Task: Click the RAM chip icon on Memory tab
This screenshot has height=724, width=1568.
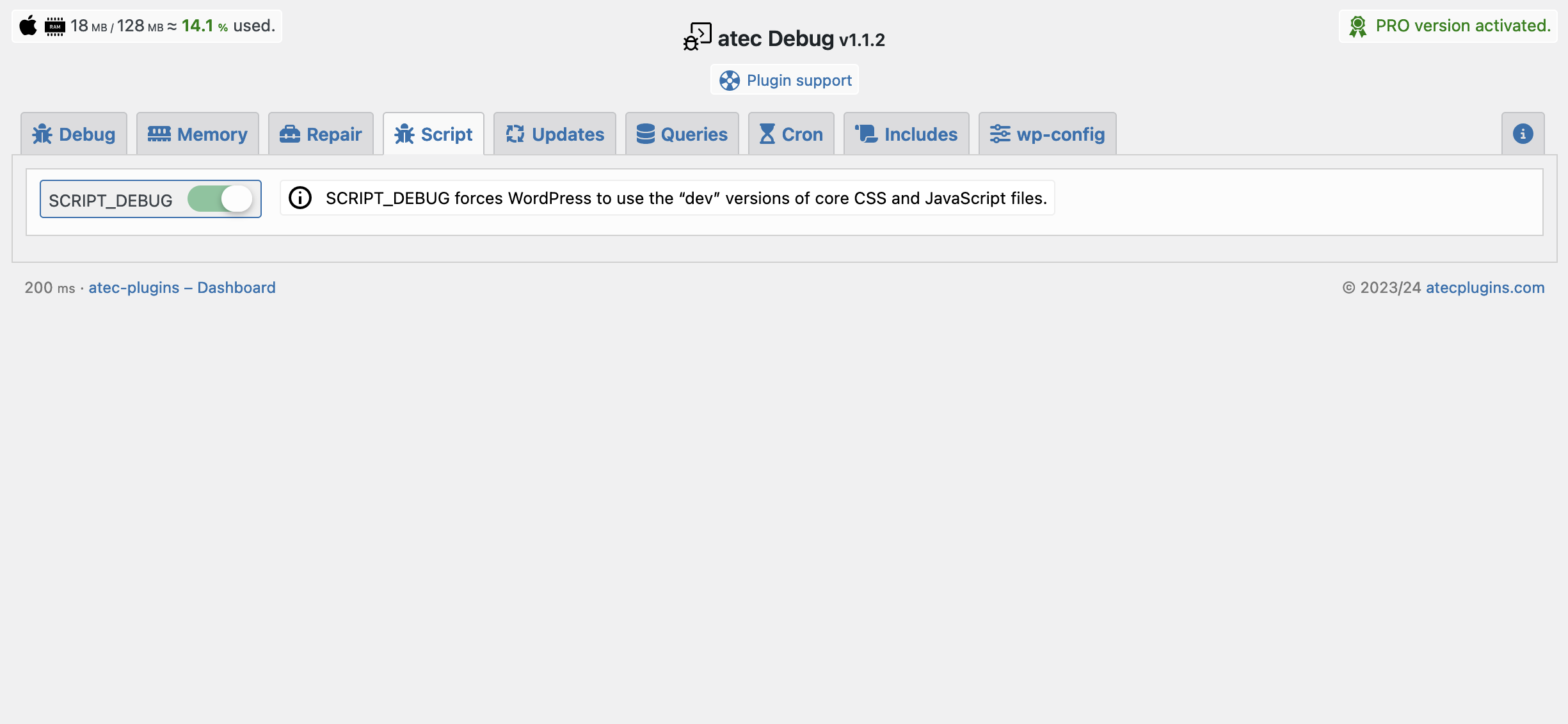Action: (x=159, y=134)
